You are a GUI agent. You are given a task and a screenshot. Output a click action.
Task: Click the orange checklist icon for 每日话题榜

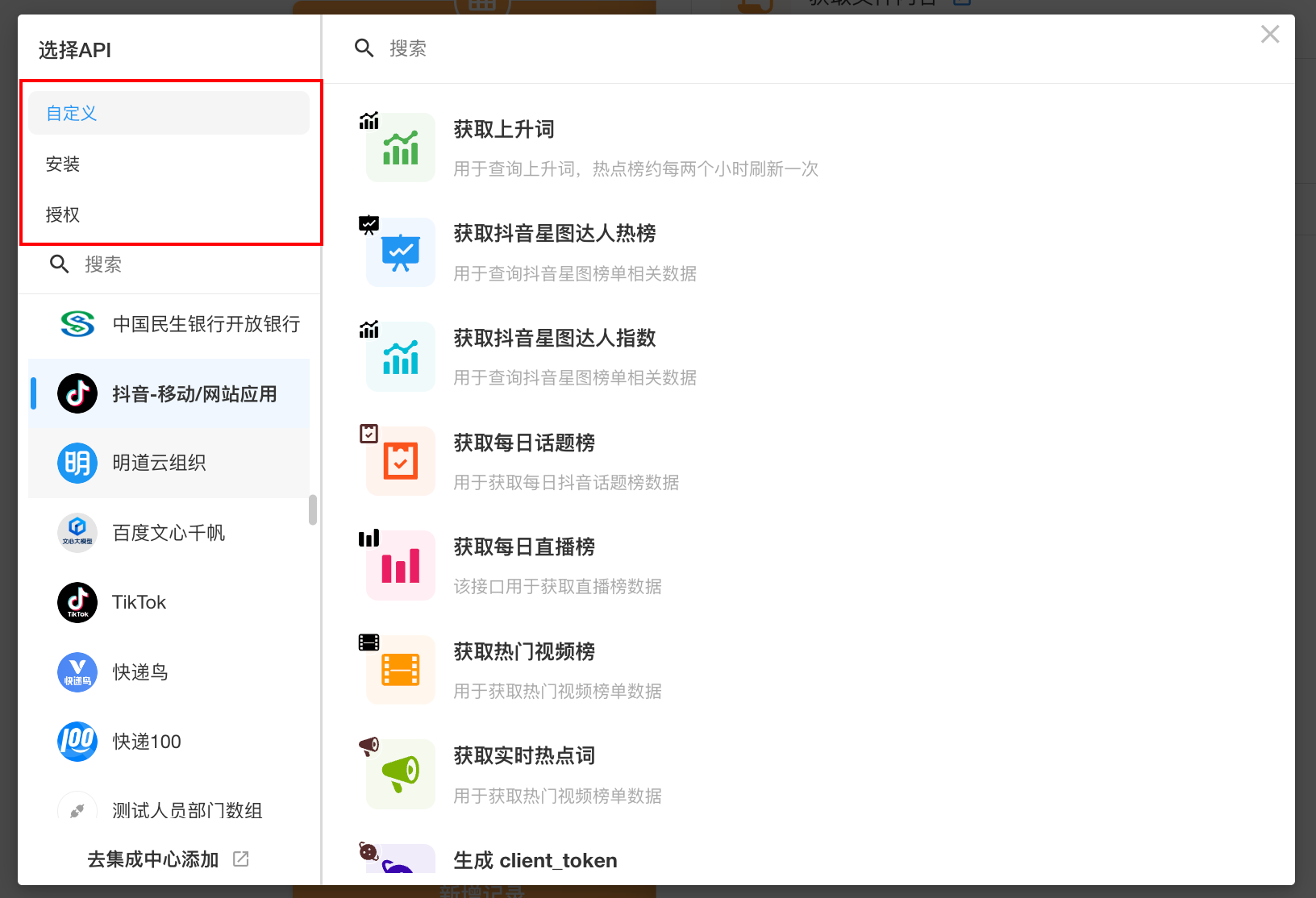[x=401, y=461]
